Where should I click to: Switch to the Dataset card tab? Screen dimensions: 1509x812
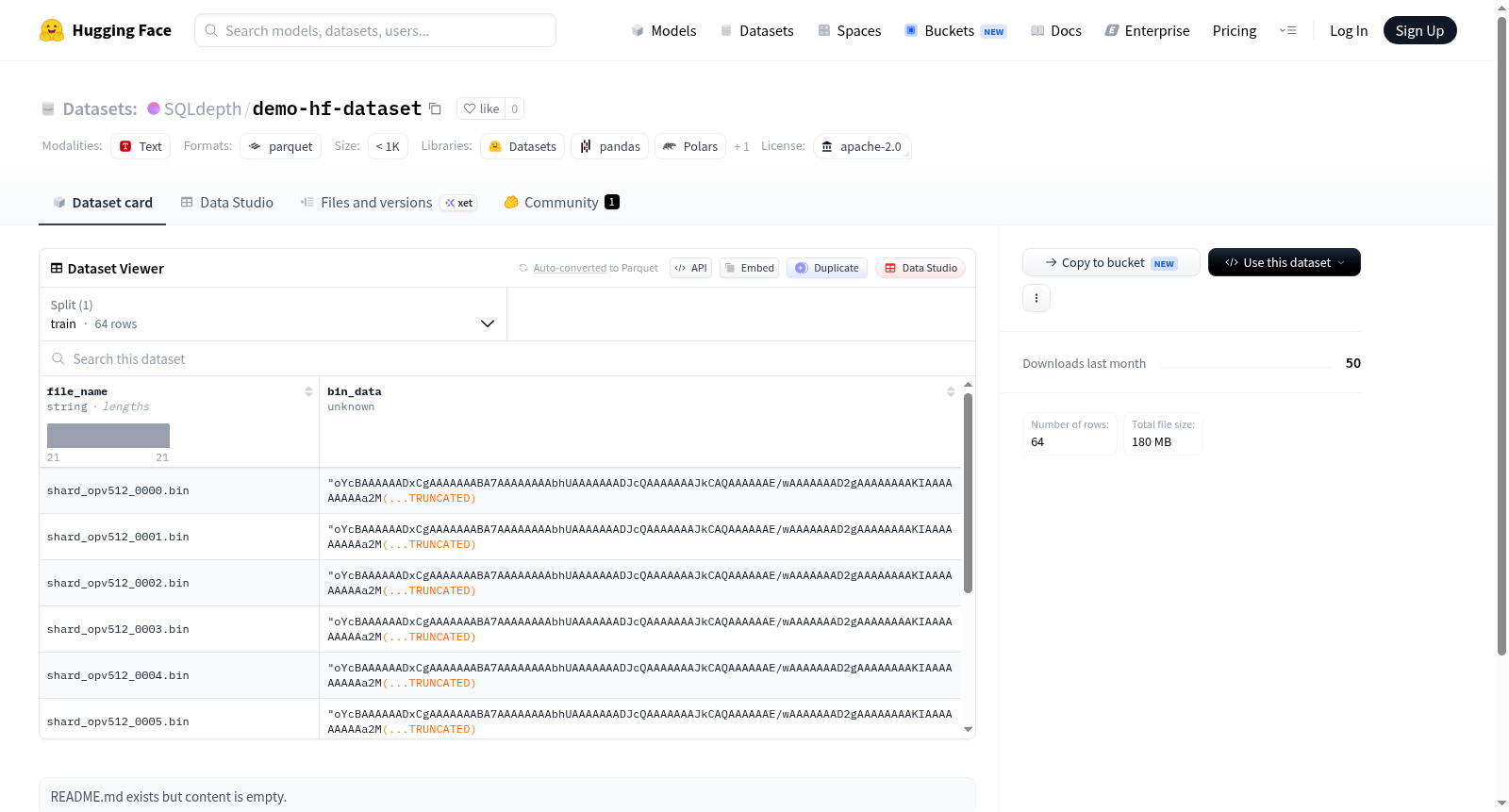click(103, 202)
